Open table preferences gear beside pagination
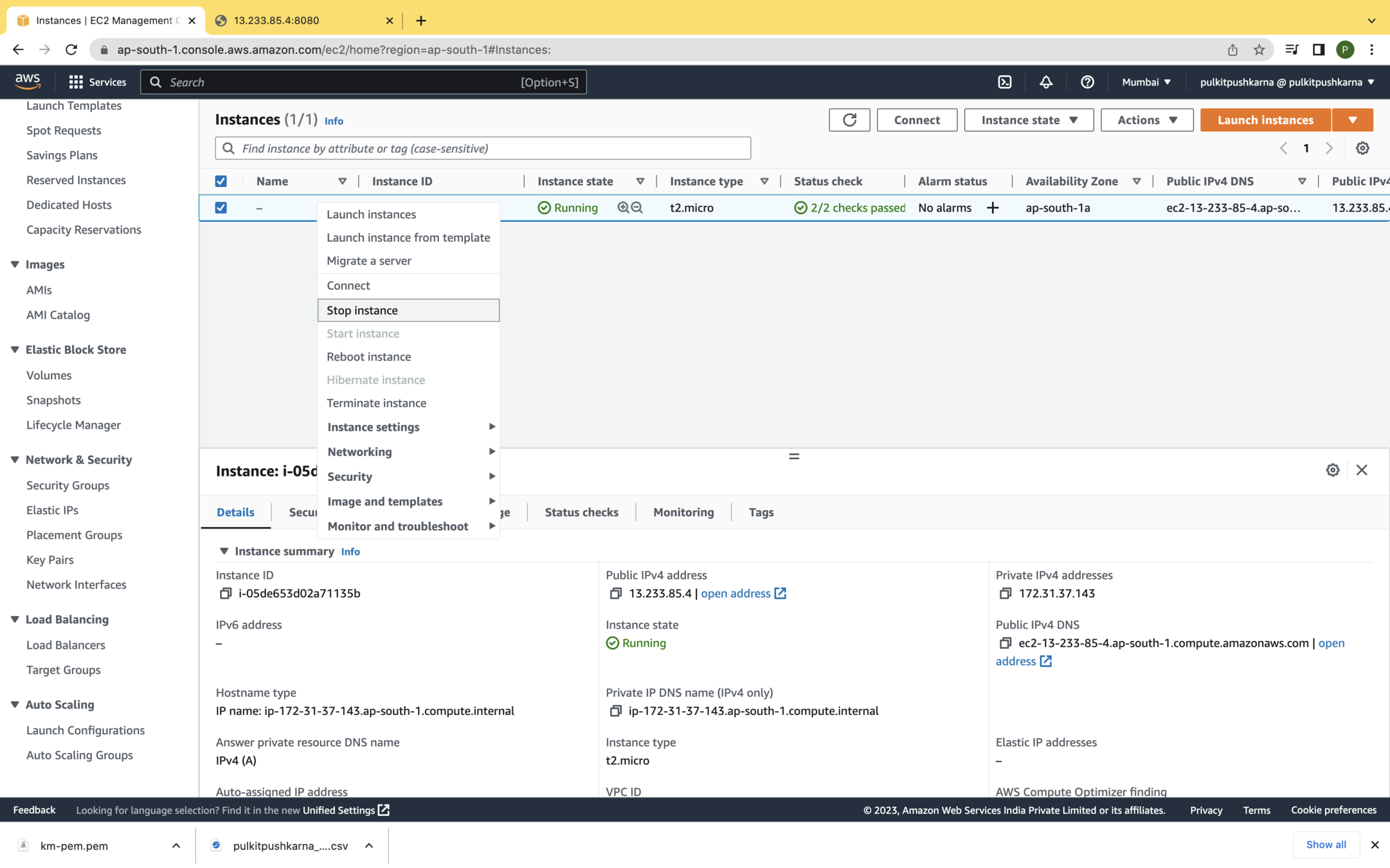This screenshot has height=868, width=1390. pos(1362,149)
